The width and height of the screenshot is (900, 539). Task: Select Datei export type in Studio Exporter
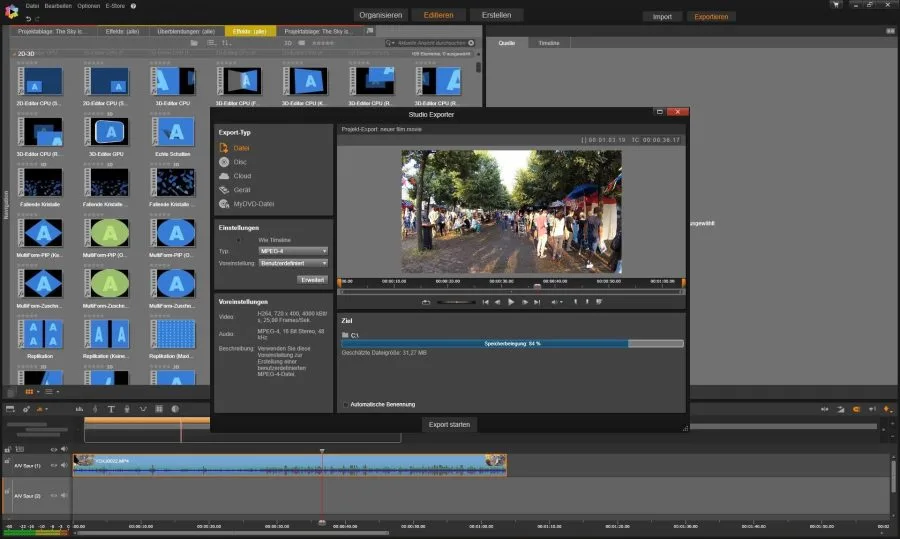tap(234, 148)
